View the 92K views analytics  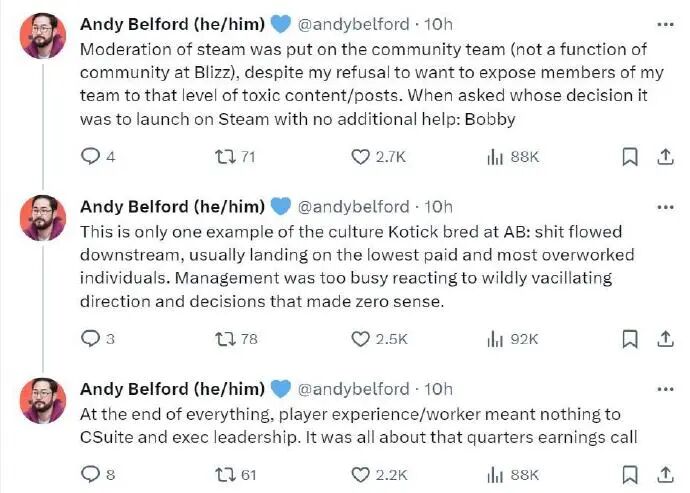point(494,338)
